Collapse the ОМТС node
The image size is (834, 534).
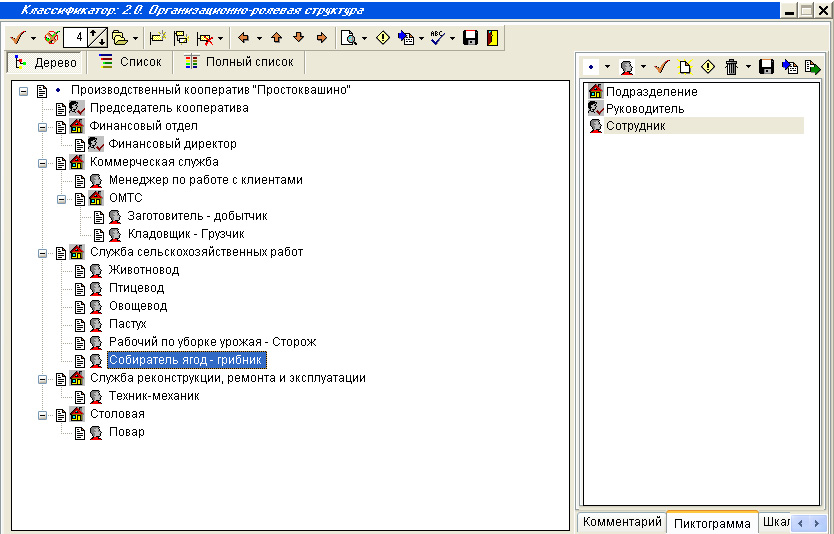[62, 199]
